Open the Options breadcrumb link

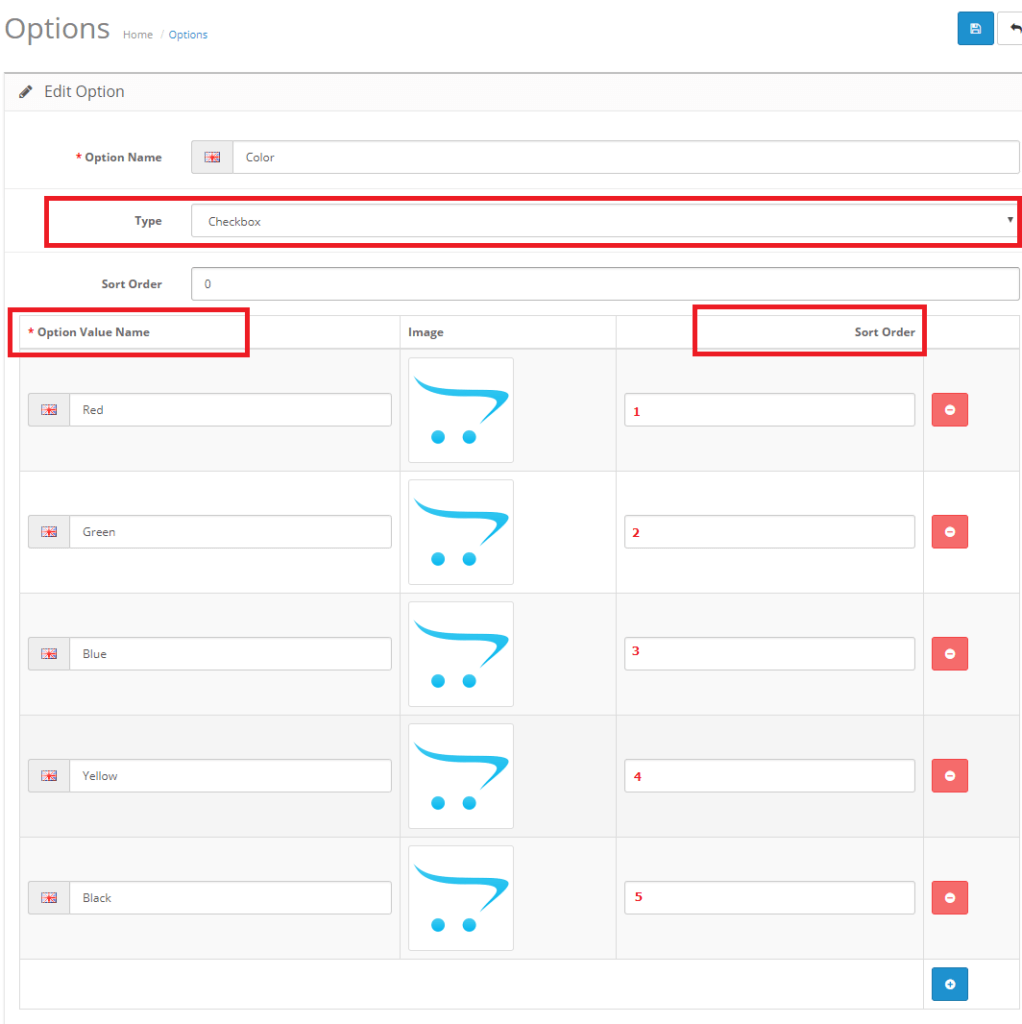pyautogui.click(x=188, y=34)
